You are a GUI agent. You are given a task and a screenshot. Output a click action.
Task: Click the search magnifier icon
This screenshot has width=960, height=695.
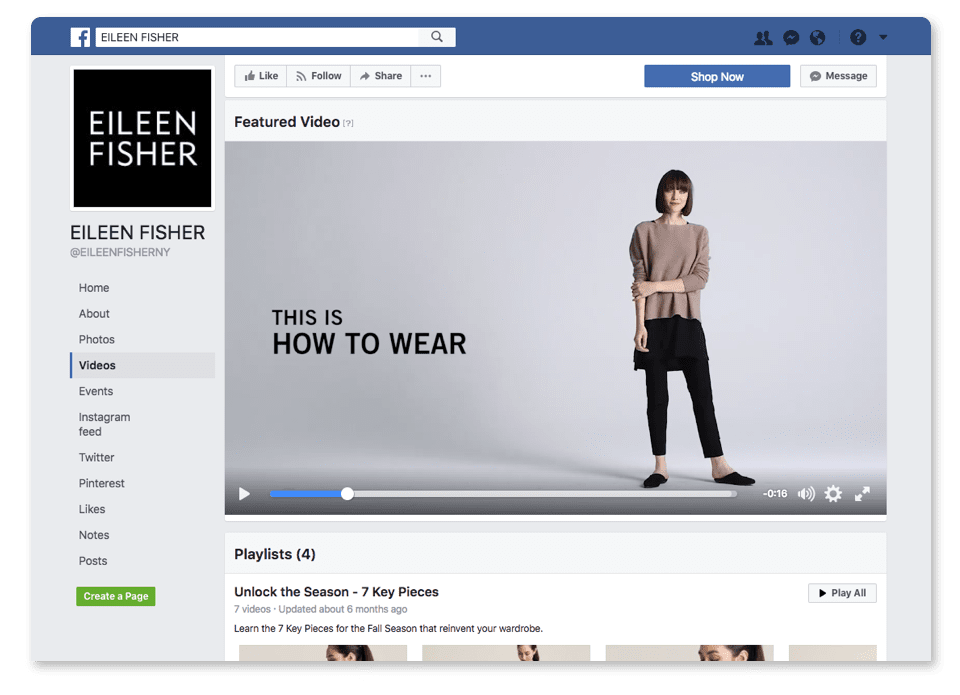[437, 37]
